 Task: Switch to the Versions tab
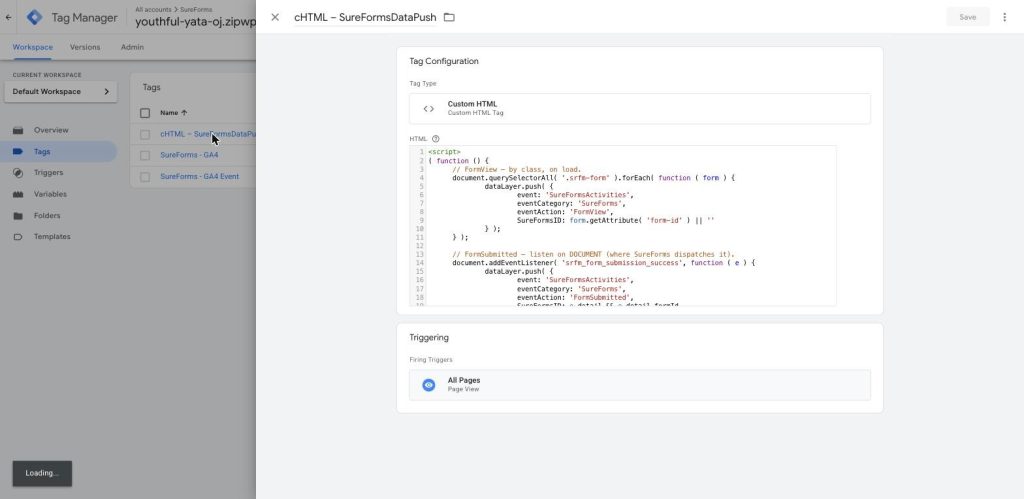(x=85, y=48)
